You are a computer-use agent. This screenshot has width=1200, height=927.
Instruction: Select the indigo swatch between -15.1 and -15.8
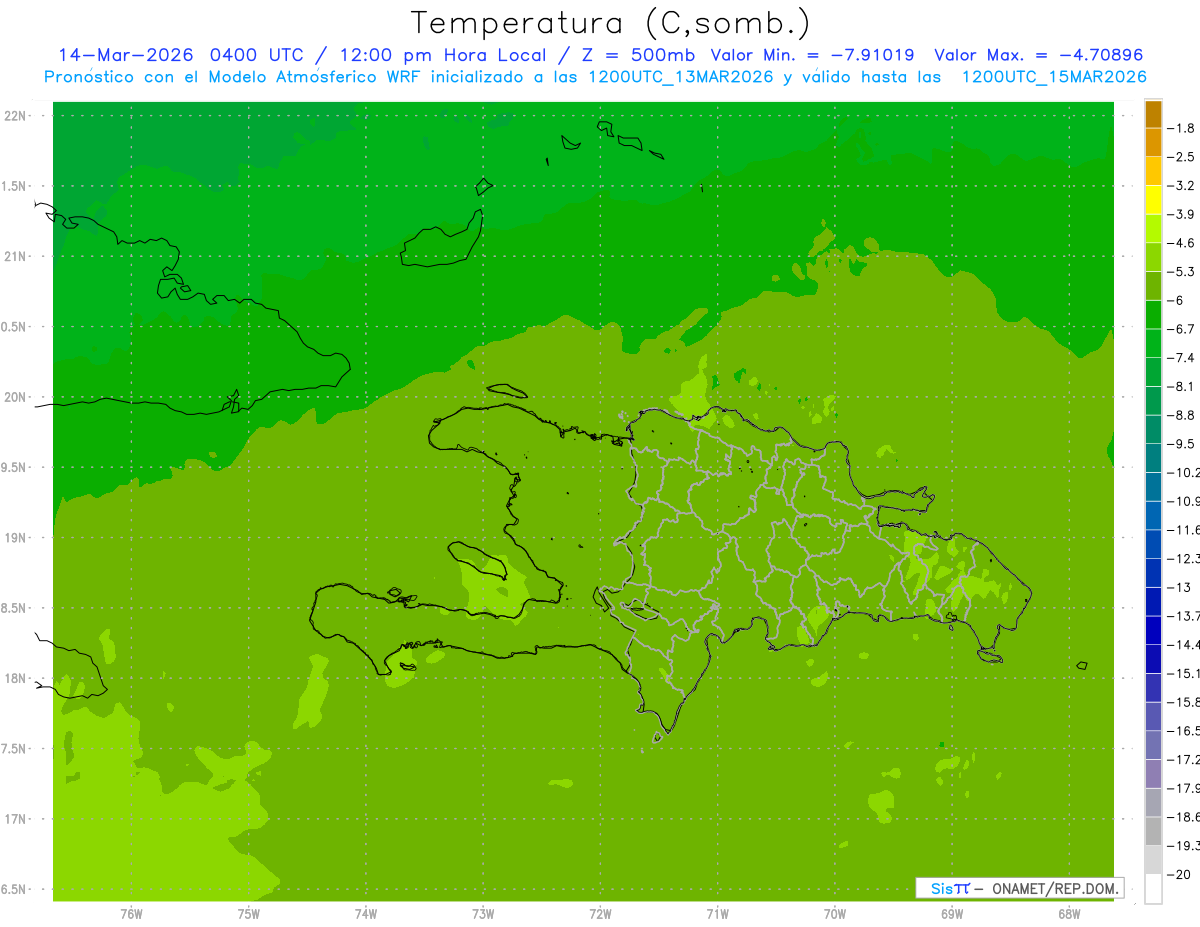[x=1153, y=687]
